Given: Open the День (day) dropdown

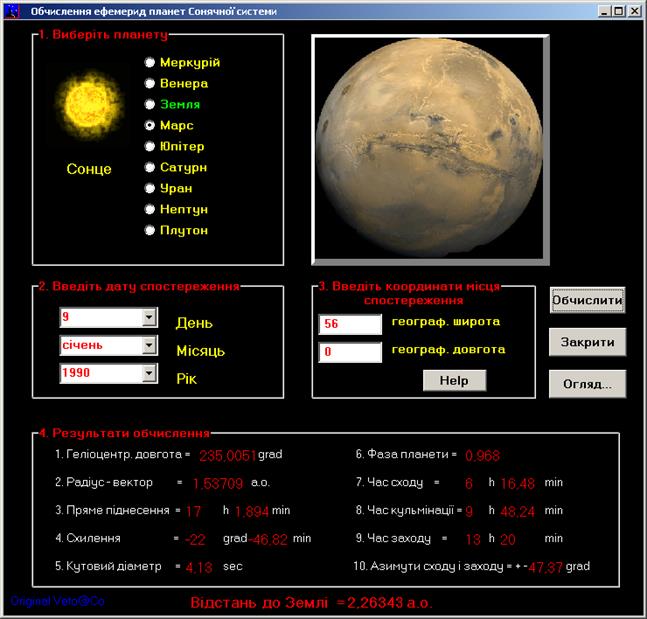Looking at the screenshot, I should tap(149, 318).
